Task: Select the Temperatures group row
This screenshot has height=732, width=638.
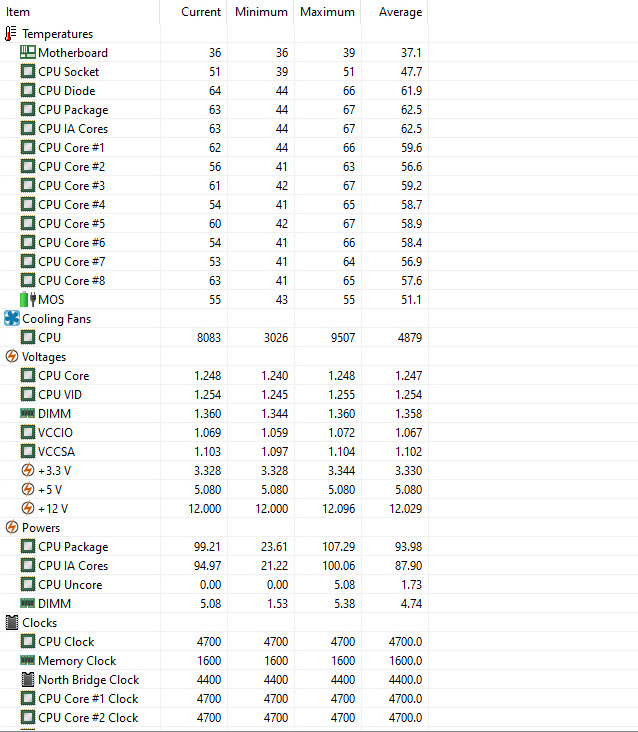Action: click(x=214, y=34)
